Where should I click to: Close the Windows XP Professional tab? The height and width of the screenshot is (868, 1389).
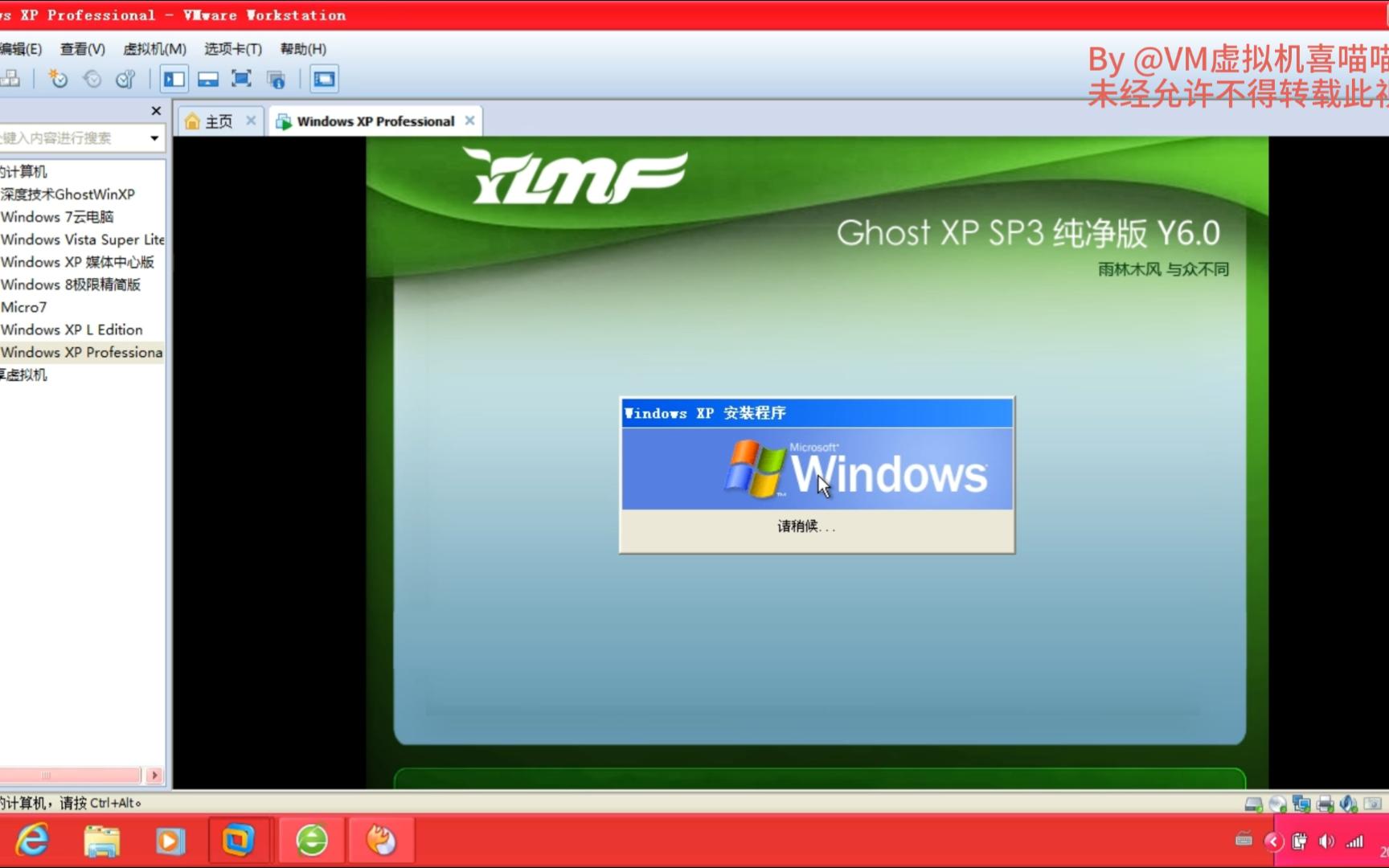tap(470, 121)
